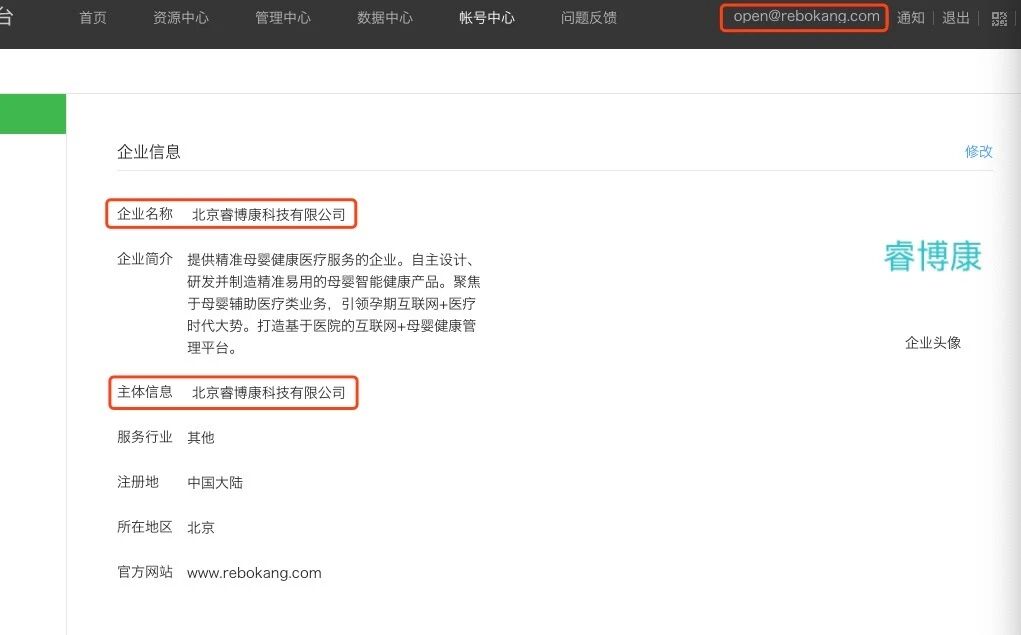The image size is (1021, 635).
Task: Click the 企业头像 caption
Action: pos(933,343)
